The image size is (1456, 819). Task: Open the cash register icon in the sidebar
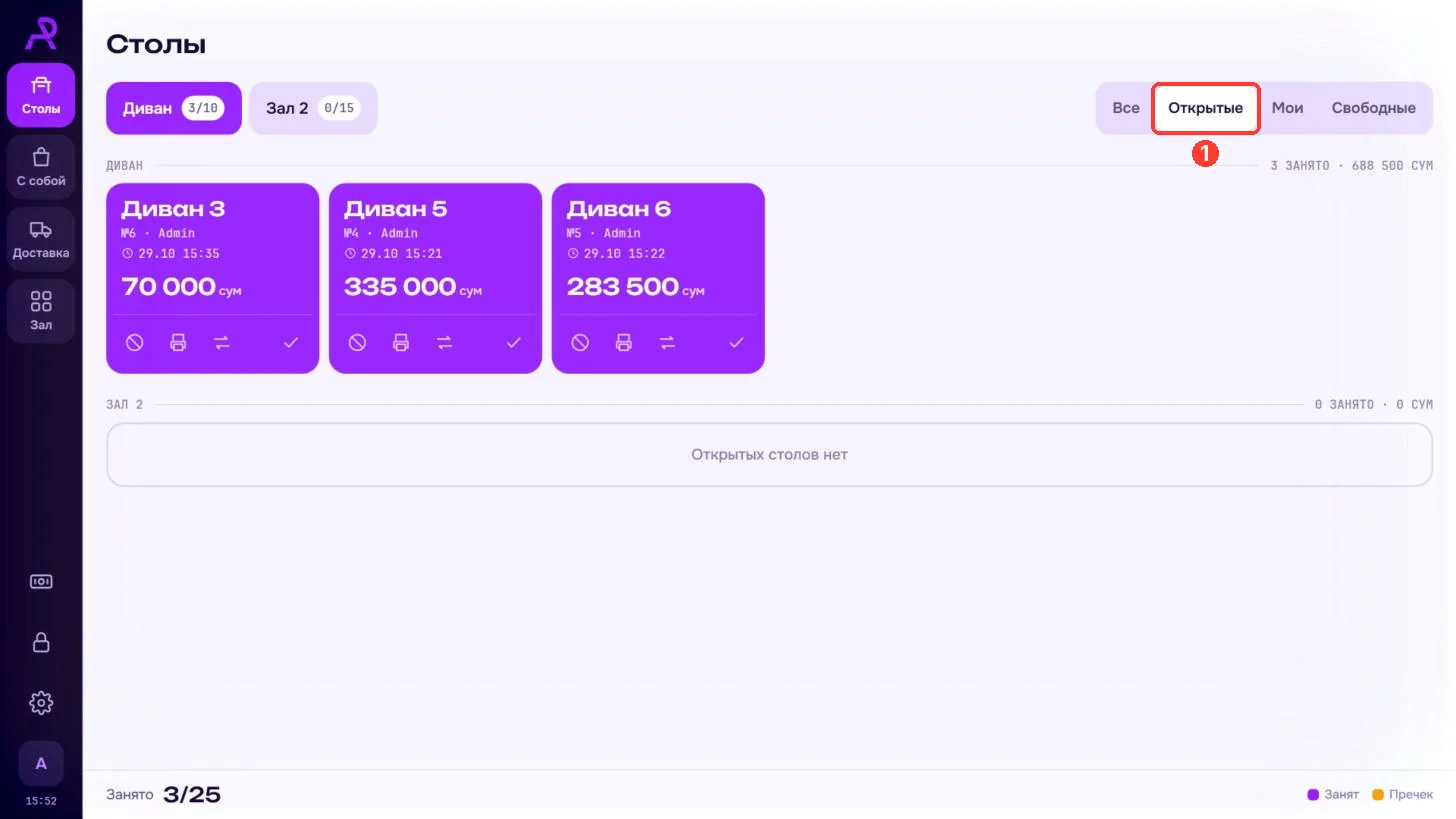pyautogui.click(x=41, y=581)
